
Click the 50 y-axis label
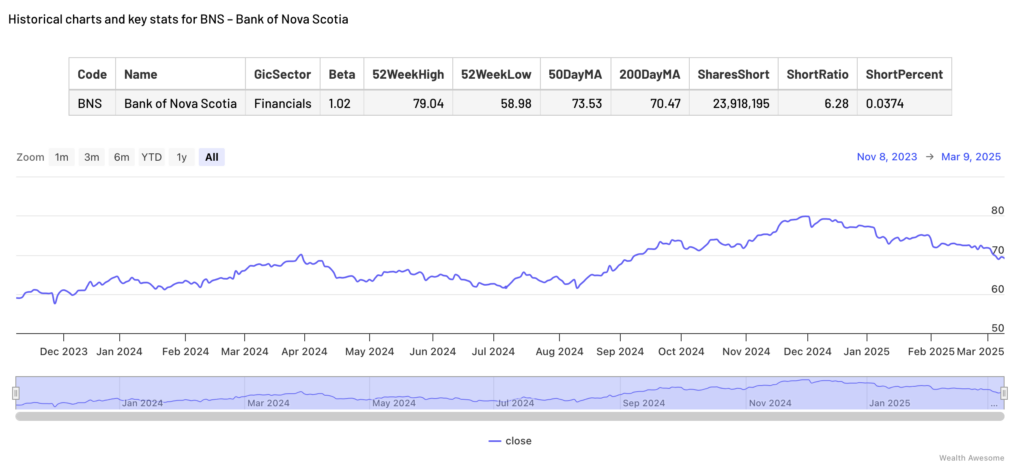[x=997, y=328]
